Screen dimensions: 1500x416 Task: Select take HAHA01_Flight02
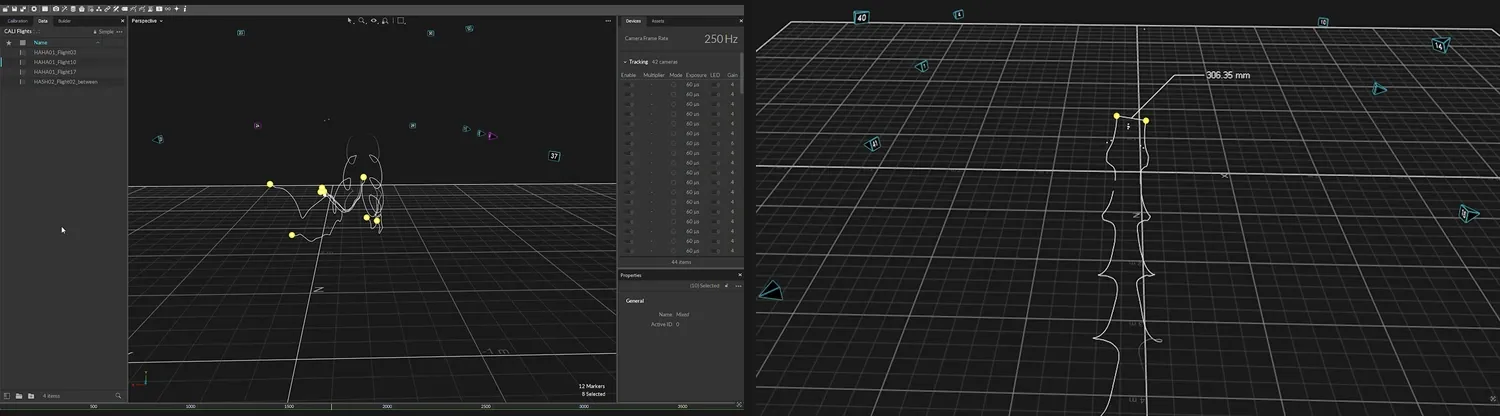55,52
